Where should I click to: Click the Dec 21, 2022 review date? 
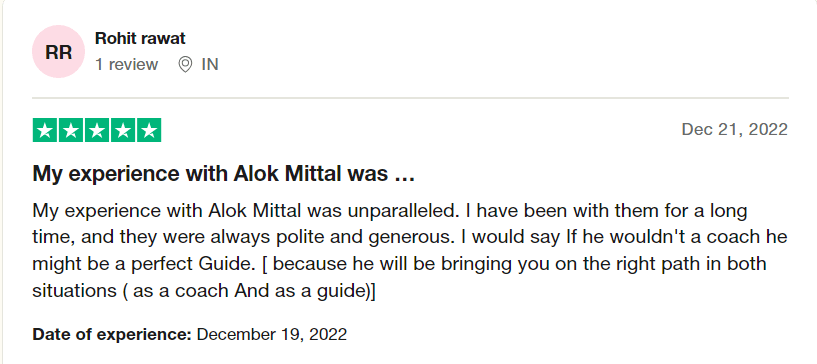[735, 129]
